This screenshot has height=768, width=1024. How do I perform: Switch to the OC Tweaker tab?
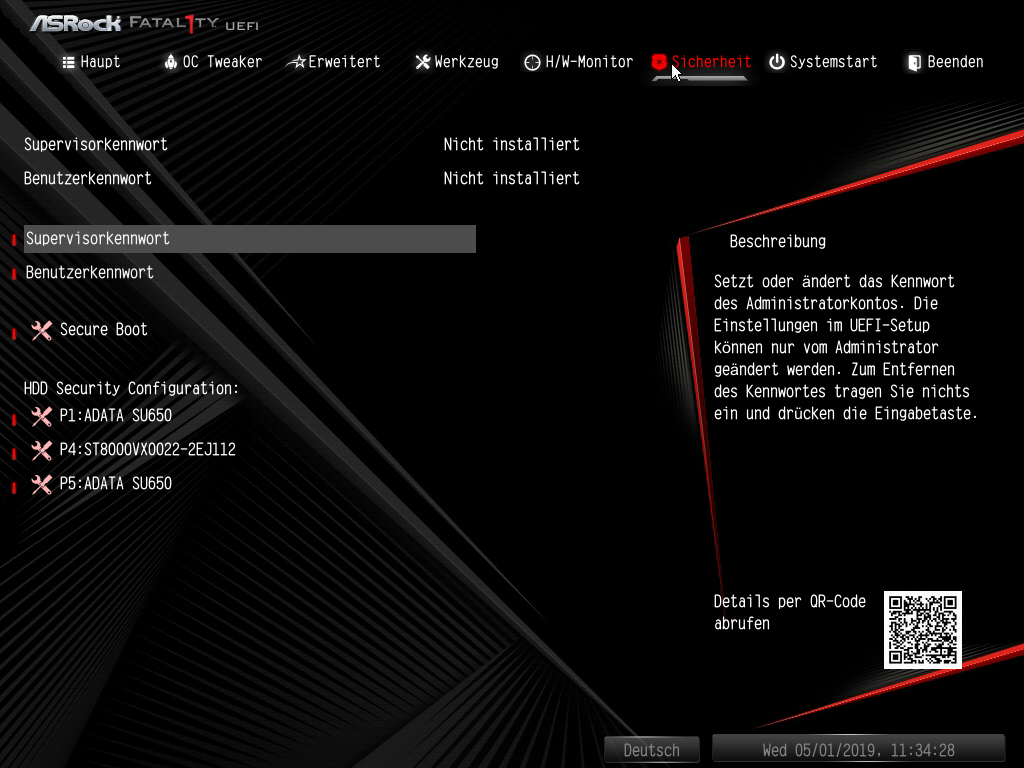click(213, 62)
